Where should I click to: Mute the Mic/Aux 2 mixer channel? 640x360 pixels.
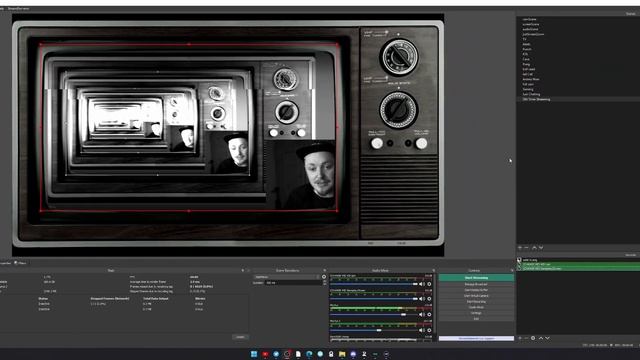point(422,330)
